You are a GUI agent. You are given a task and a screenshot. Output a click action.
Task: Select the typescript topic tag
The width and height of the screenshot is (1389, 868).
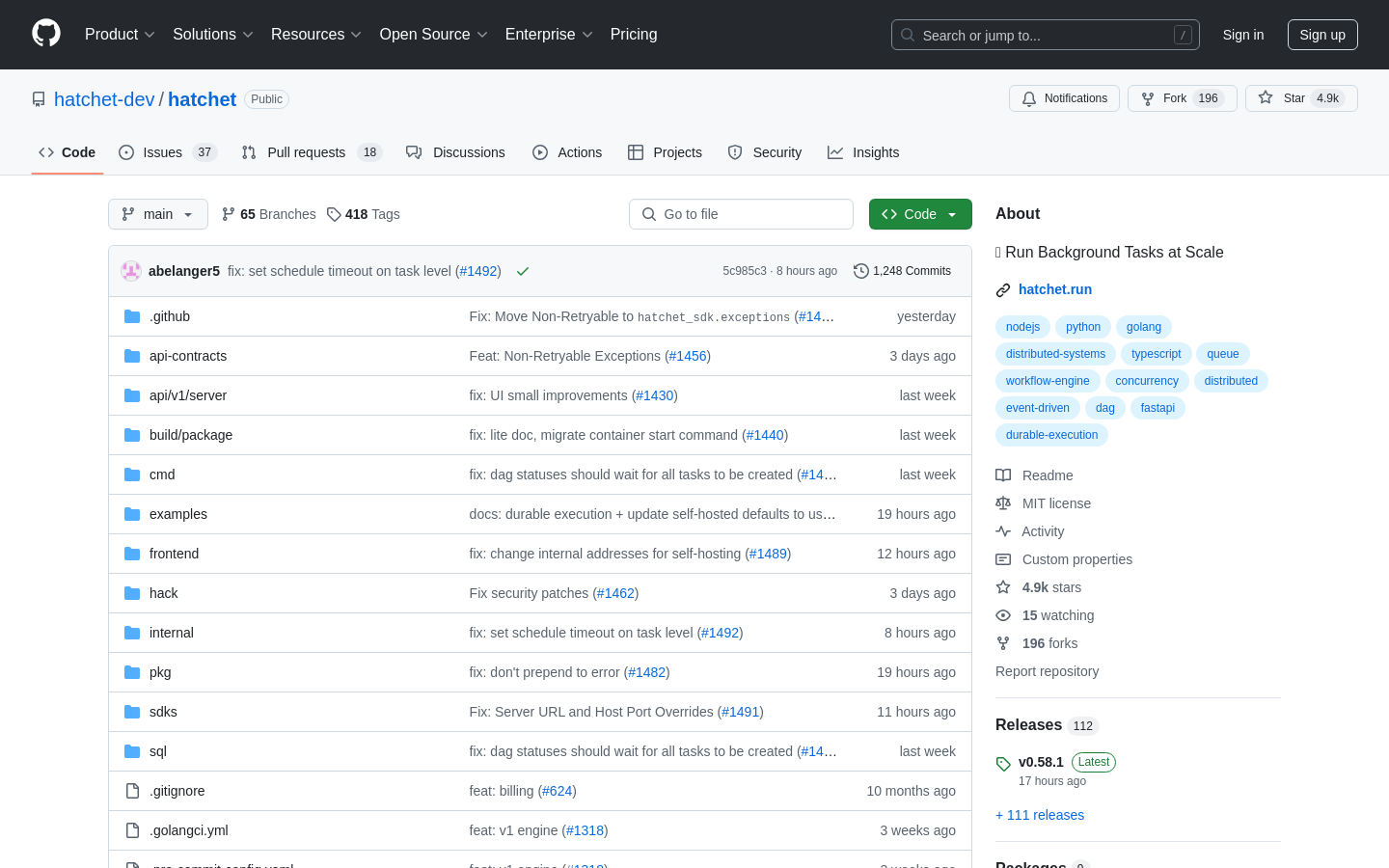click(1157, 354)
